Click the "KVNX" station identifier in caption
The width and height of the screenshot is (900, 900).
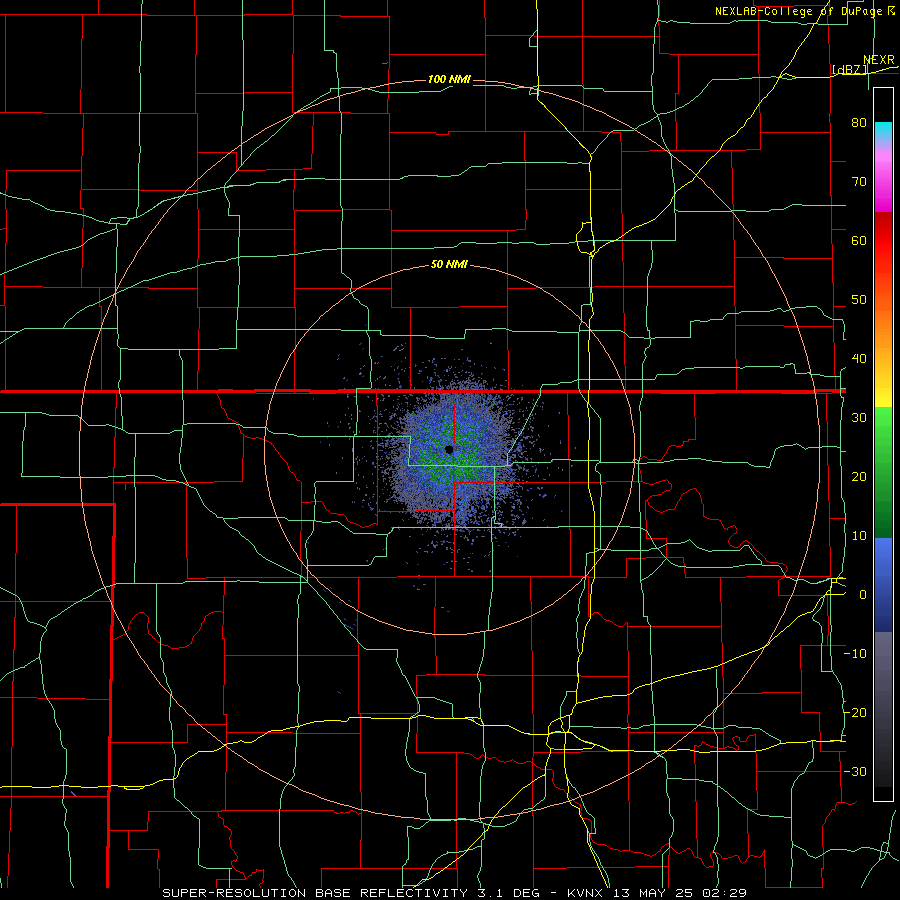coord(588,893)
